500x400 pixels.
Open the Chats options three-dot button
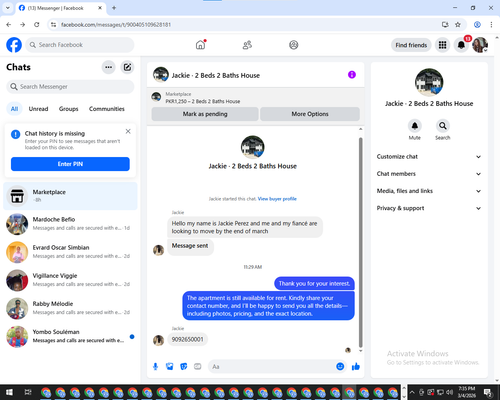pos(108,67)
